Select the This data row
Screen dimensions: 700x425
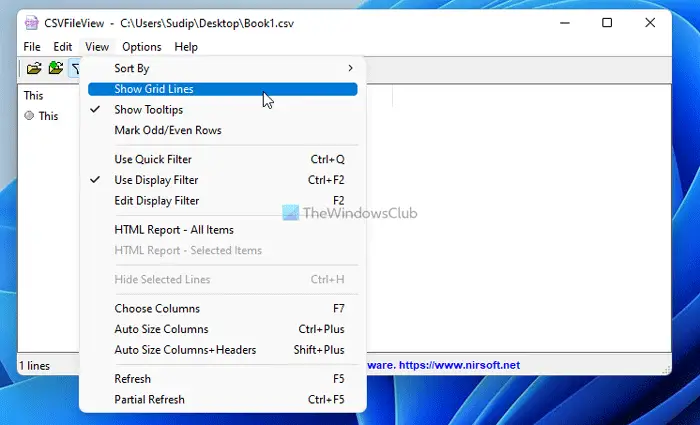pos(48,116)
